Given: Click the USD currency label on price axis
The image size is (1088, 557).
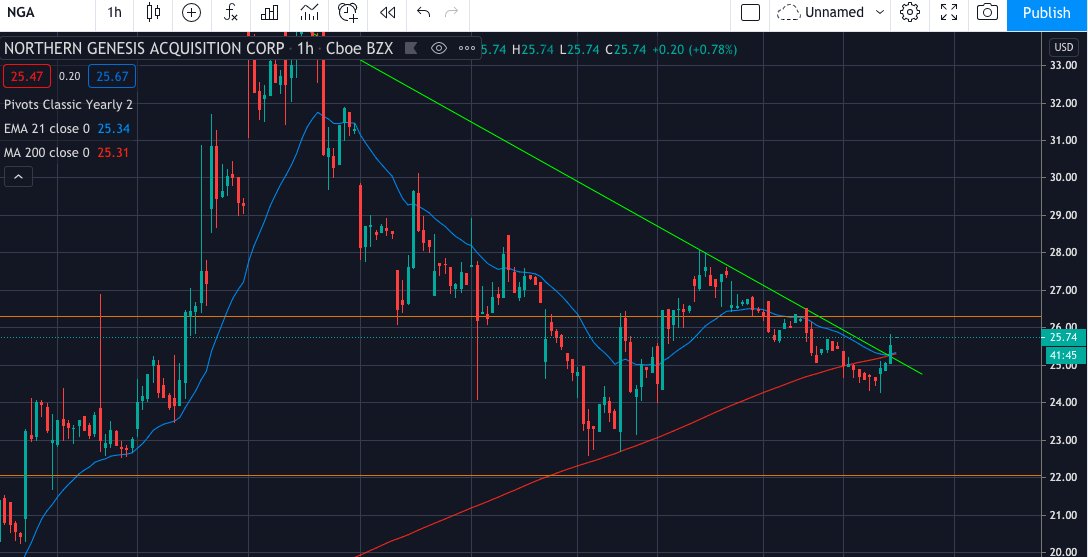Looking at the screenshot, I should coord(1063,47).
